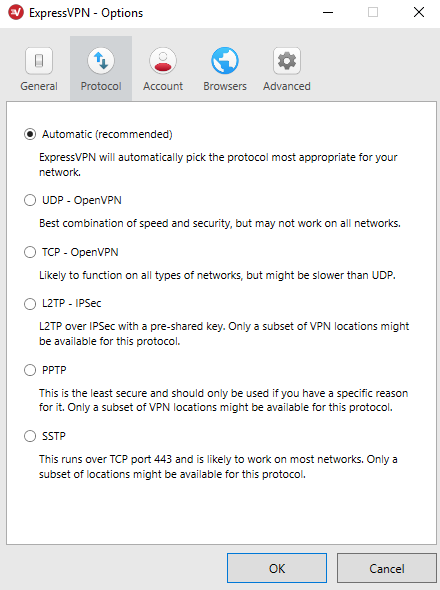The image size is (440, 590).
Task: Choose the PPTP protocol radio button
Action: coord(30,370)
